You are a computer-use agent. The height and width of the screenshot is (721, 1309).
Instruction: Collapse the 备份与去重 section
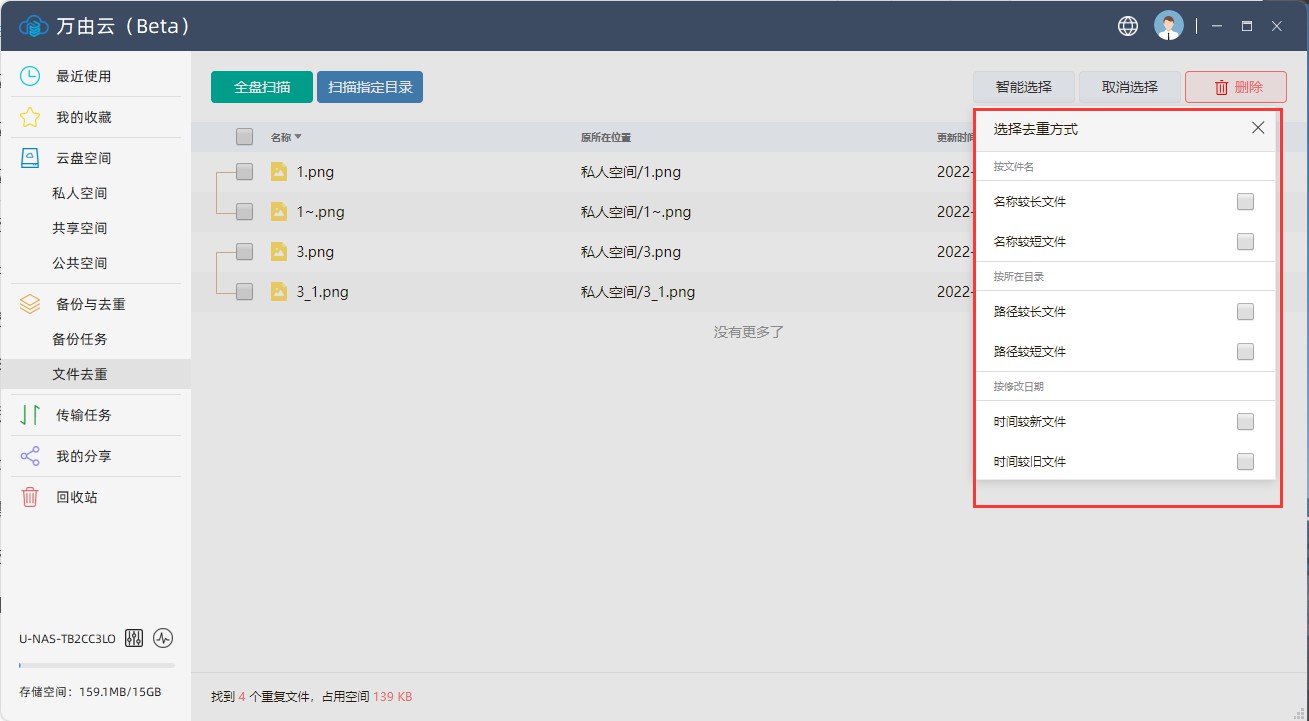(x=90, y=304)
